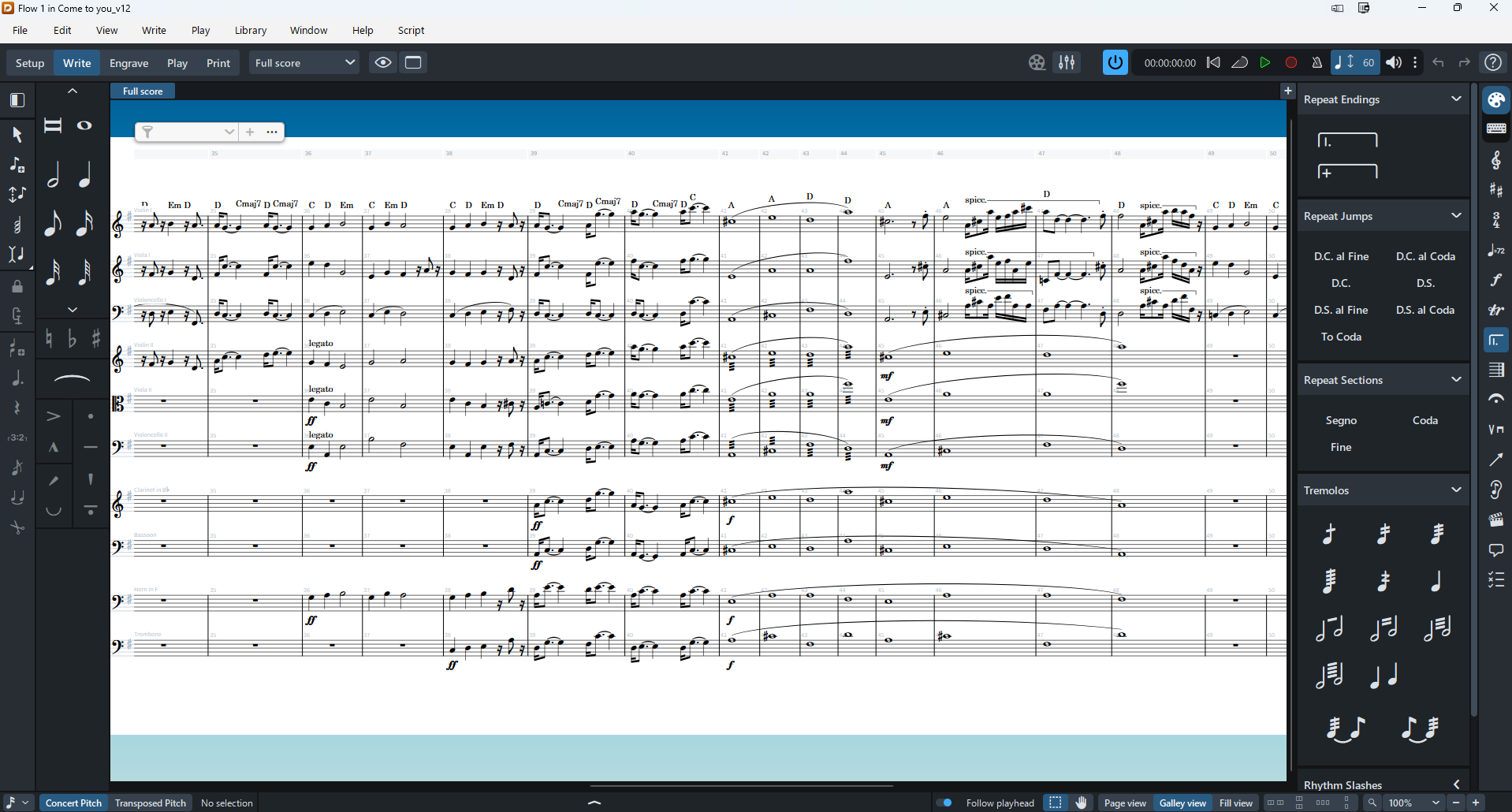Viewport: 1512px width, 812px height.
Task: Toggle the eye visibility button in toolbar
Action: pos(383,63)
